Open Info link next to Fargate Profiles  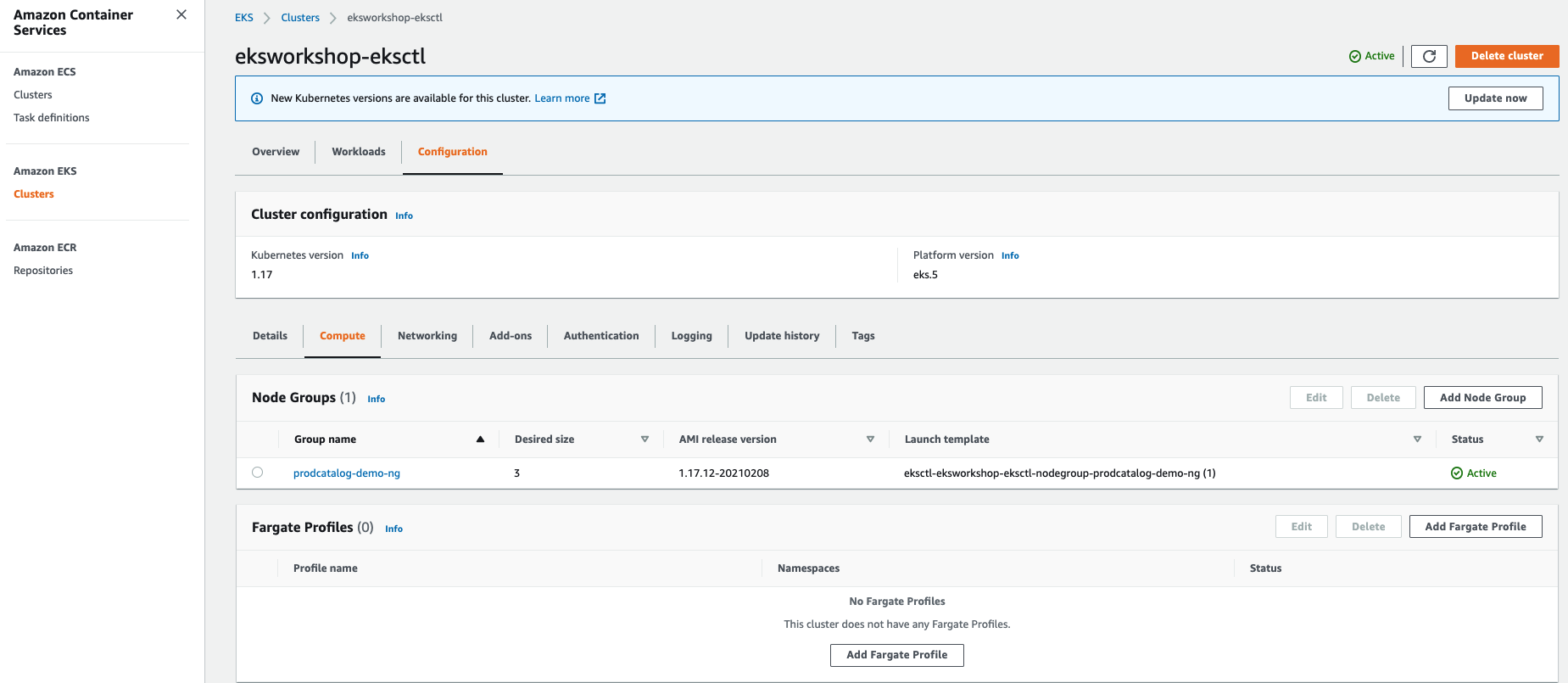(393, 529)
